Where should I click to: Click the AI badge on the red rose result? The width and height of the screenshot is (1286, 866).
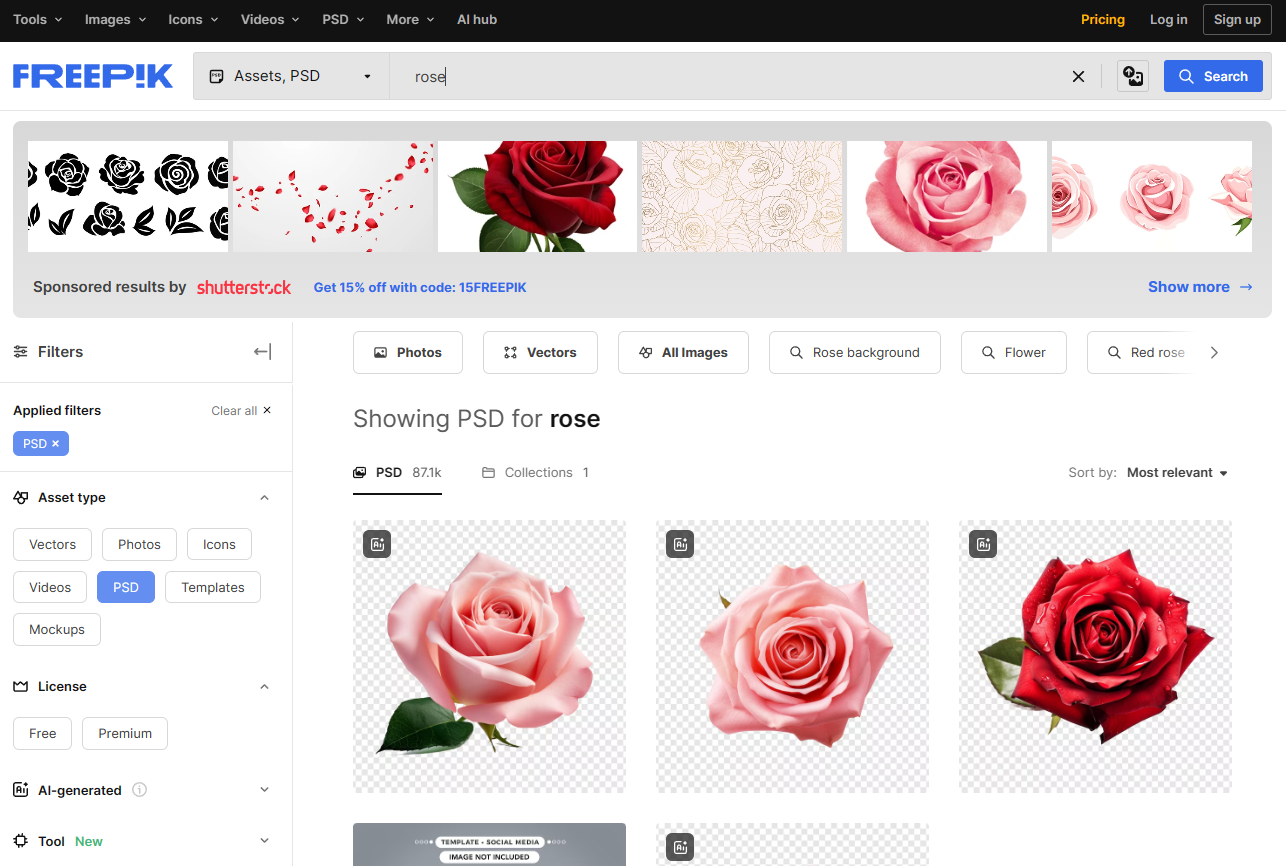click(x=983, y=544)
